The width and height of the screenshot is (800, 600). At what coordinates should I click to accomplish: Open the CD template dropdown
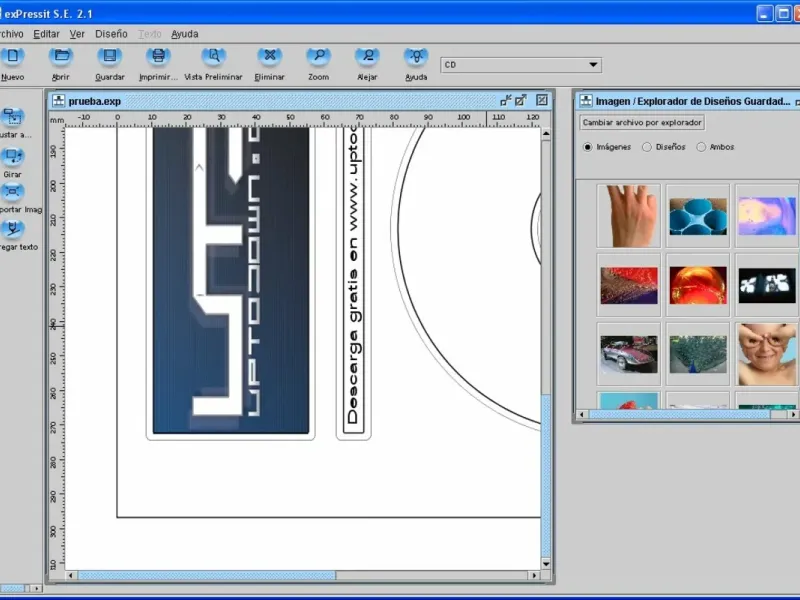(x=521, y=65)
